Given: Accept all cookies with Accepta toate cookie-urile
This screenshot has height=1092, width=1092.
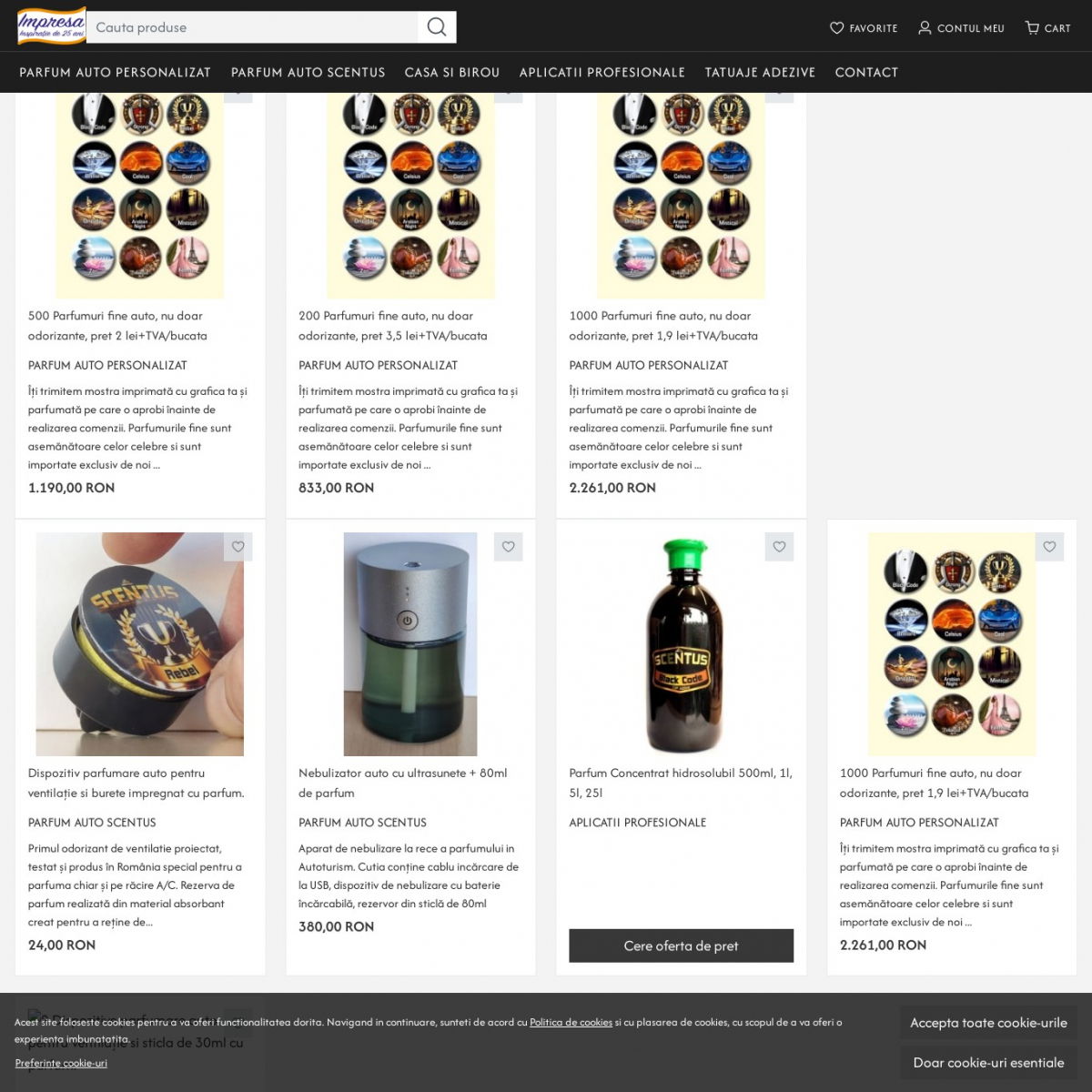Looking at the screenshot, I should point(988,1023).
